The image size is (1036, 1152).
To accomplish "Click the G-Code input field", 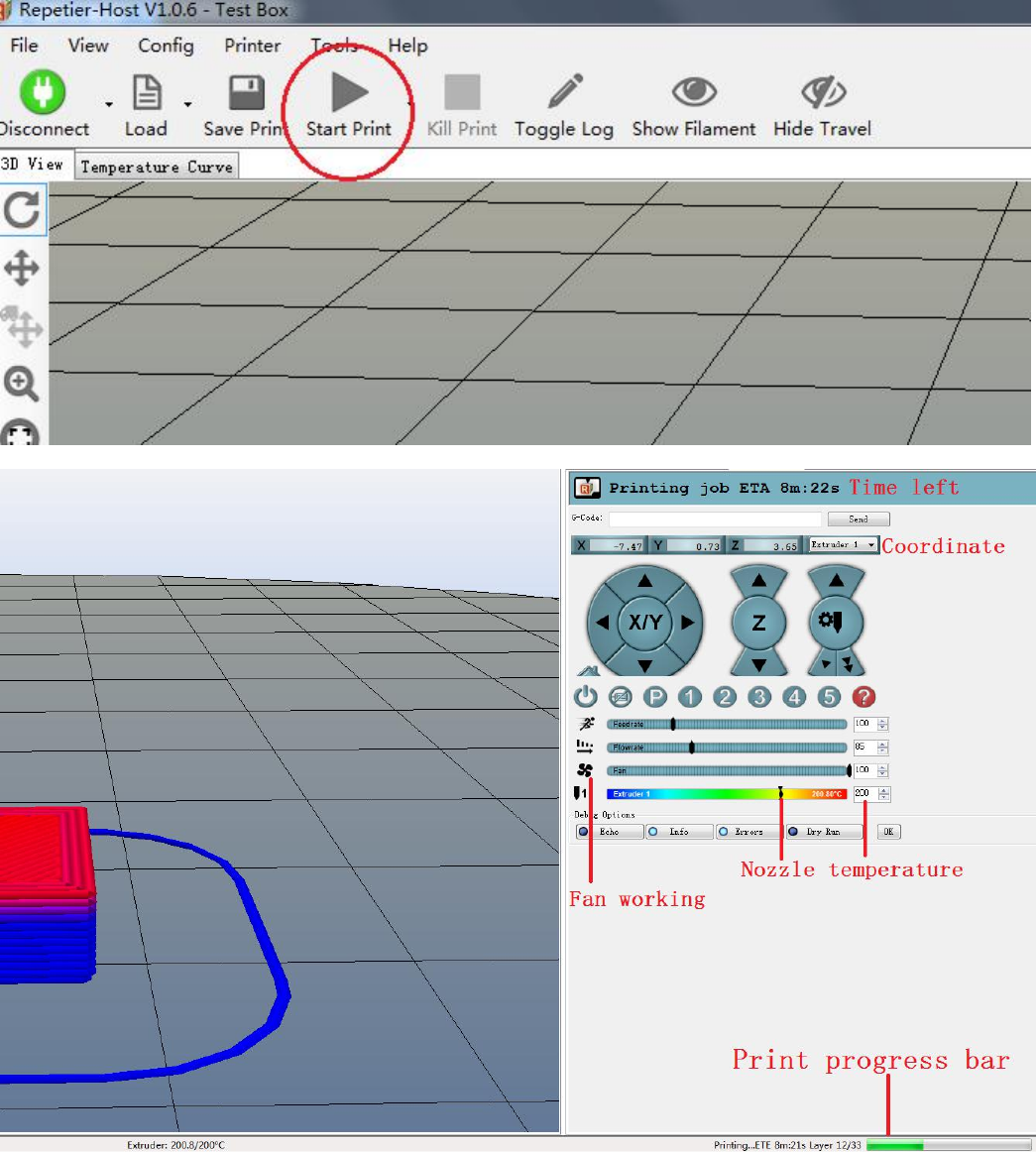I will pos(714,518).
